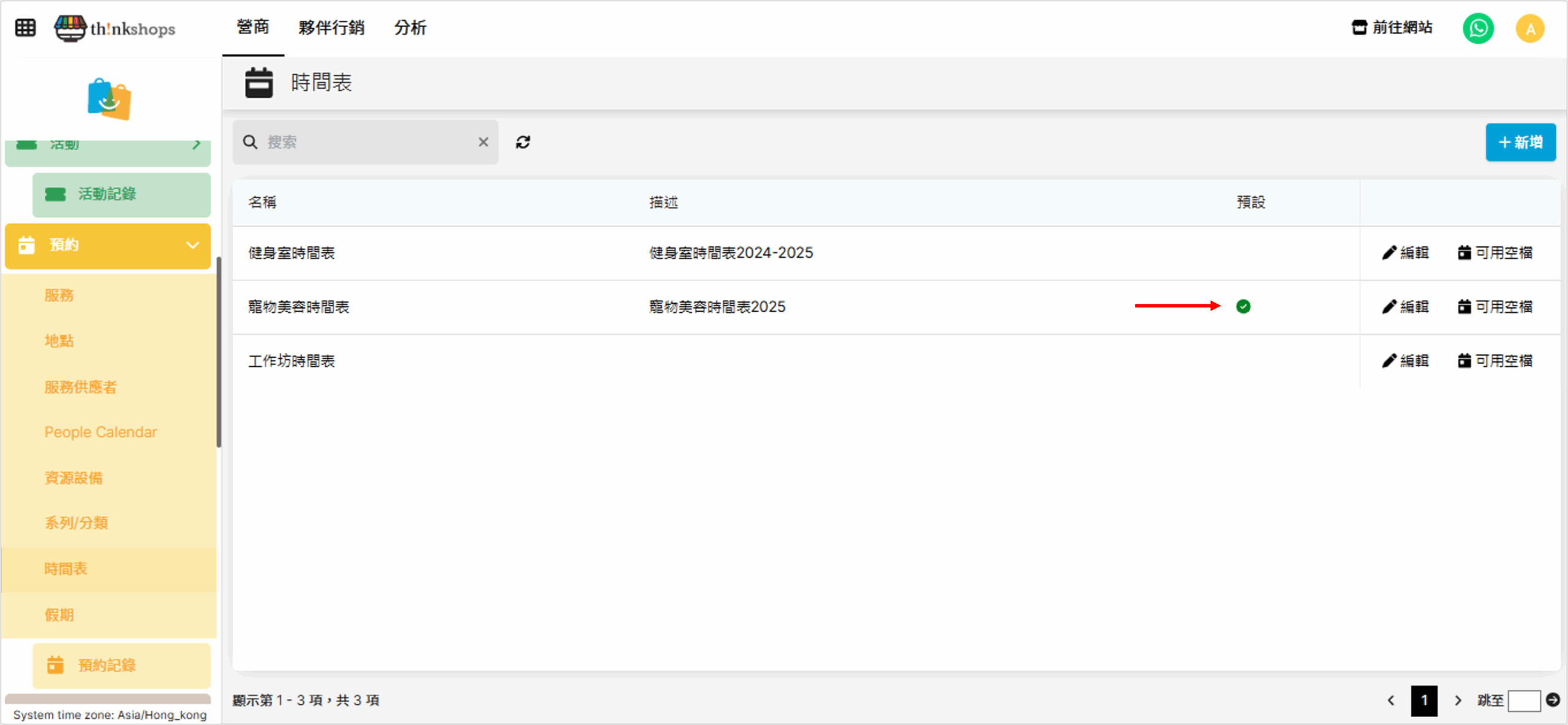The height and width of the screenshot is (725, 1568).
Task: Click the 搜索 search field
Action: 367,142
